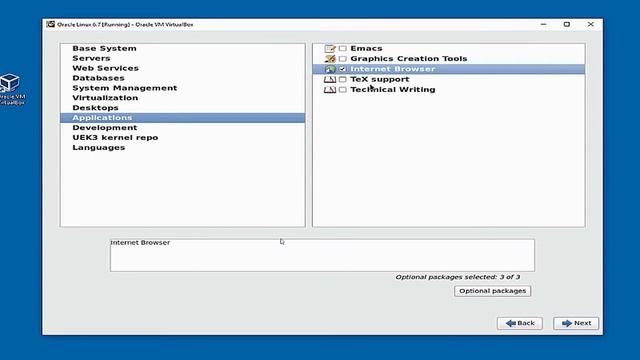
Task: Select the Languages category
Action: click(x=182, y=147)
